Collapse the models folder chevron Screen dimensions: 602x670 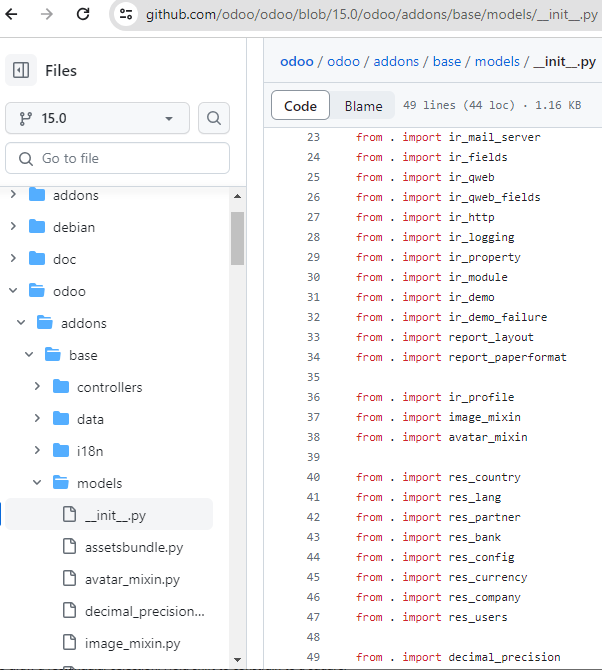37,483
